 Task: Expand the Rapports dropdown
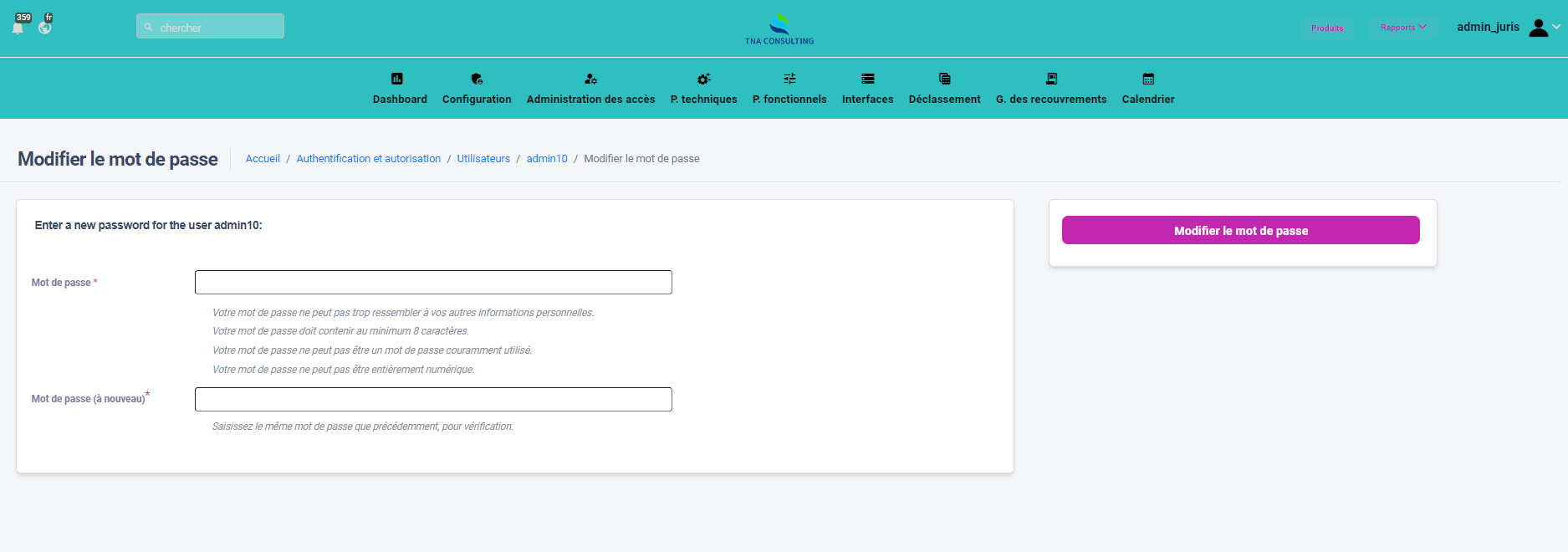click(1403, 28)
